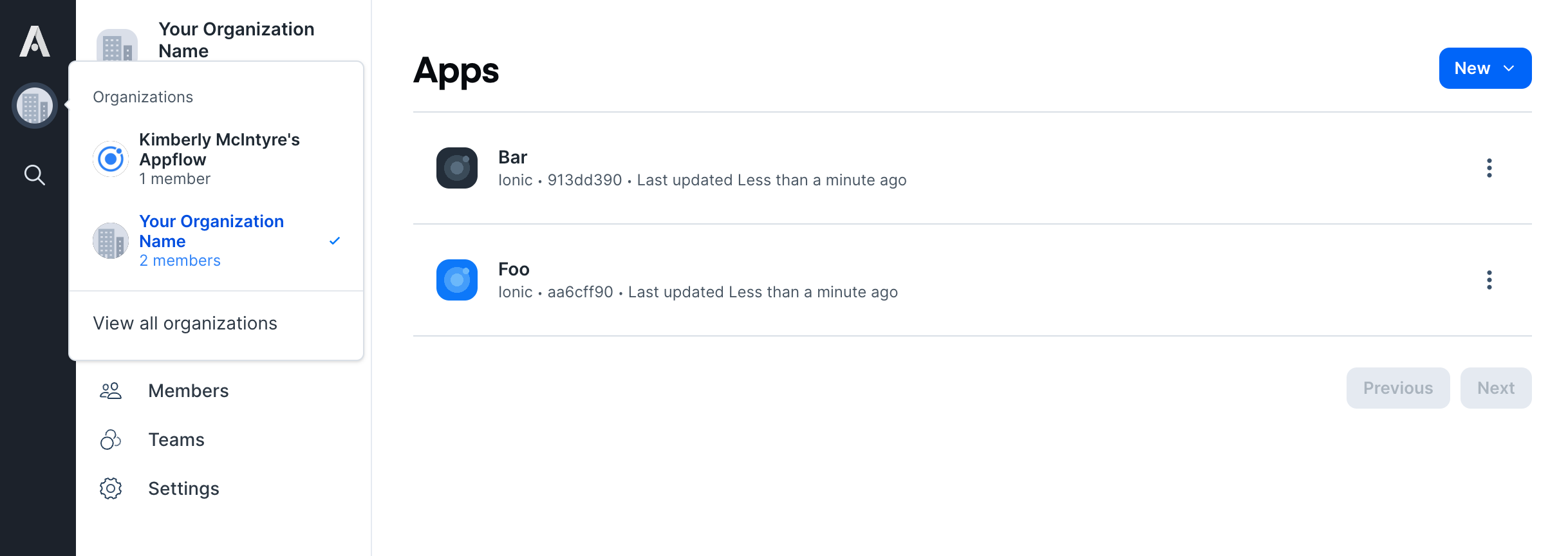Image resolution: width=1568 pixels, height=556 pixels.
Task: Click the Kimberly McIntyre's Appflow organization logo
Action: [x=111, y=159]
